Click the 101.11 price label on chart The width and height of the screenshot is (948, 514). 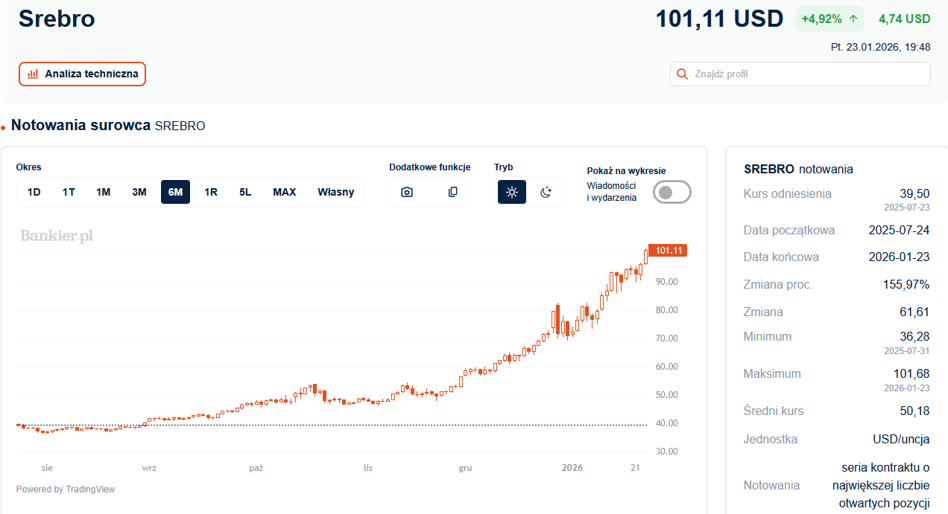click(668, 250)
